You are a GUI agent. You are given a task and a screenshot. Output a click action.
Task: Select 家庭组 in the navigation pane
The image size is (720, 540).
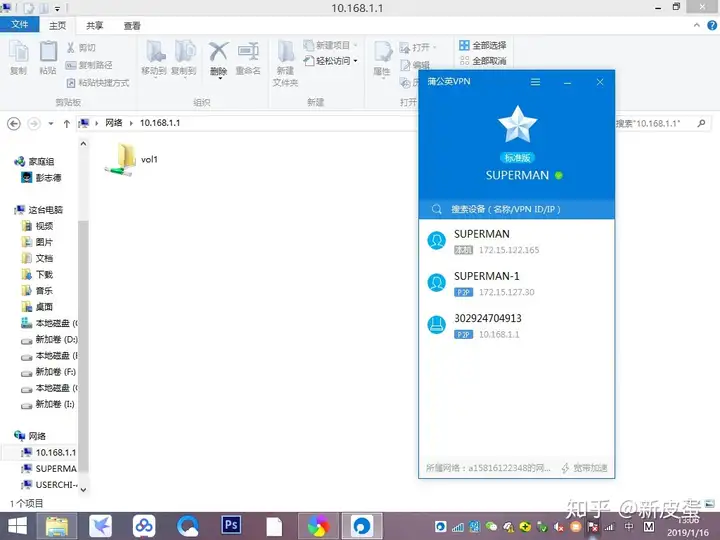pos(34,161)
